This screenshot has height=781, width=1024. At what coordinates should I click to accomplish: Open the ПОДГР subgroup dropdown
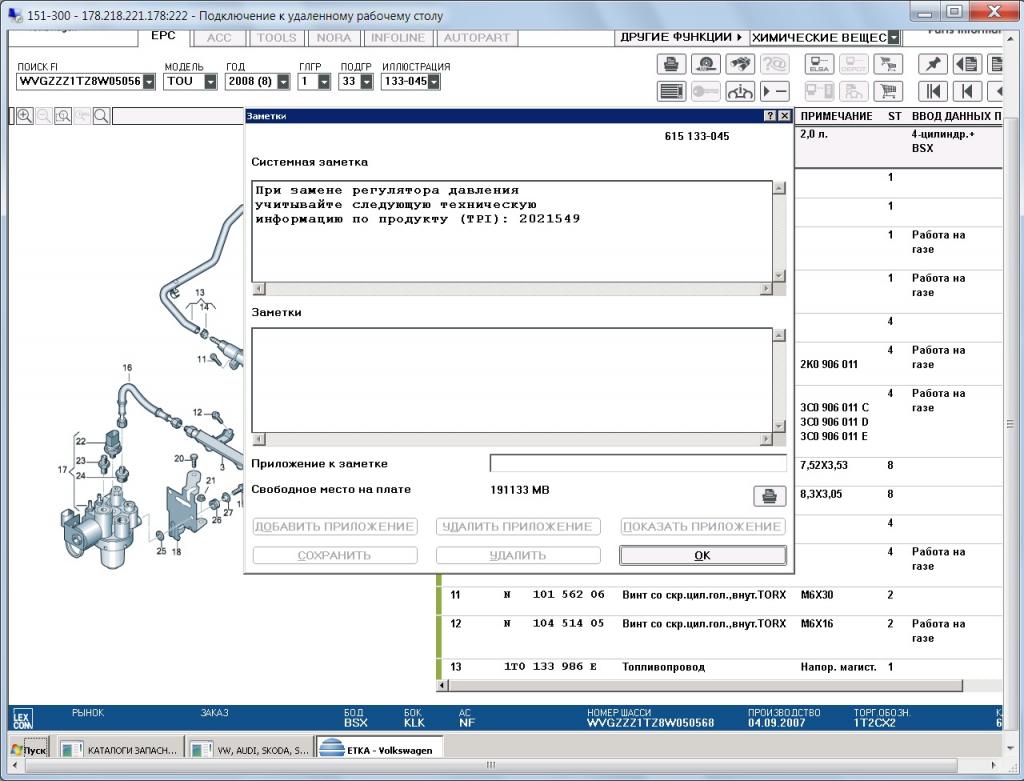(366, 82)
